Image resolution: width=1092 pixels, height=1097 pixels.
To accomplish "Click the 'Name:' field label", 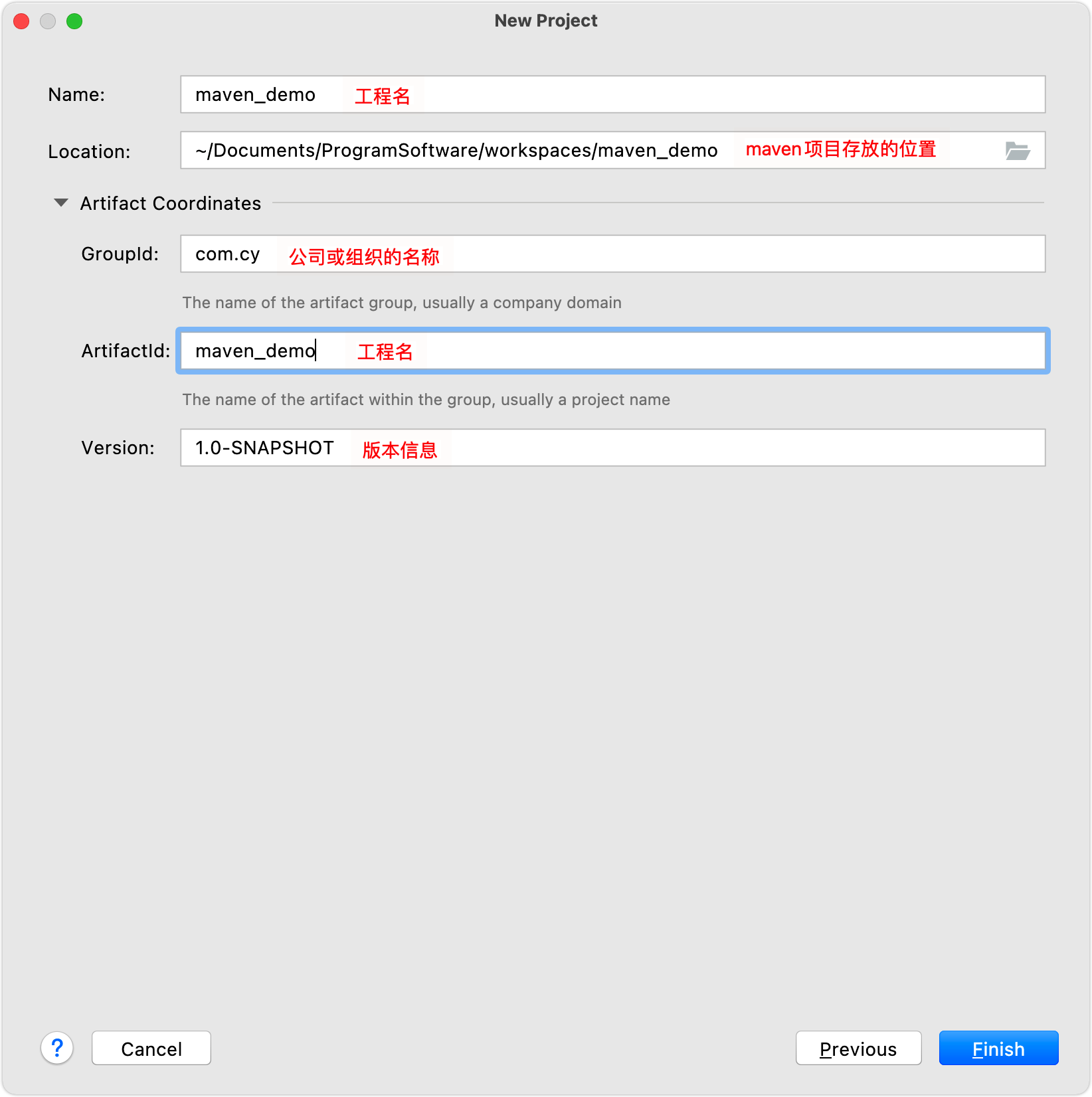I will tap(76, 95).
